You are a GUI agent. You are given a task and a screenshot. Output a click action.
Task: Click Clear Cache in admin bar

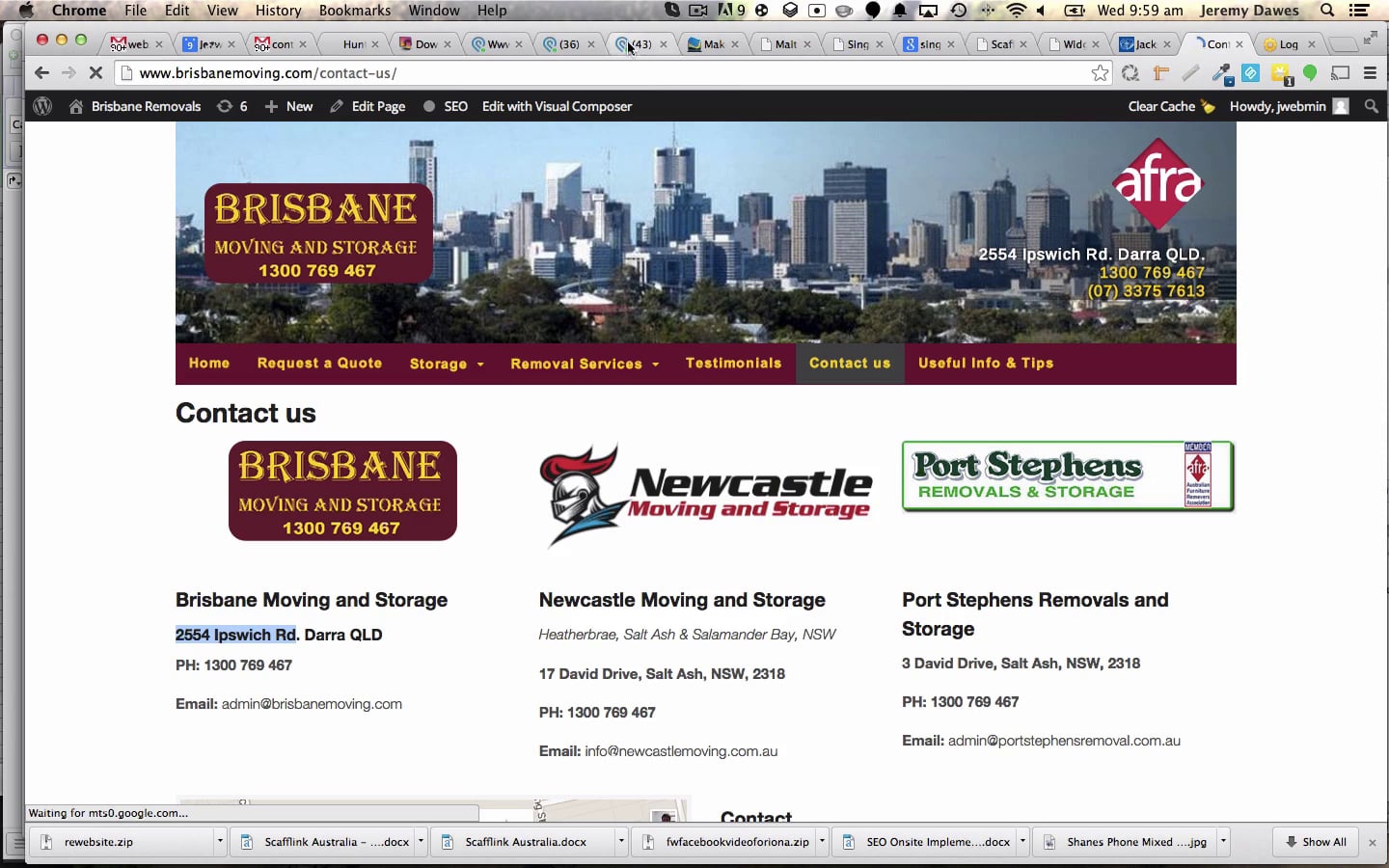[x=1171, y=106]
